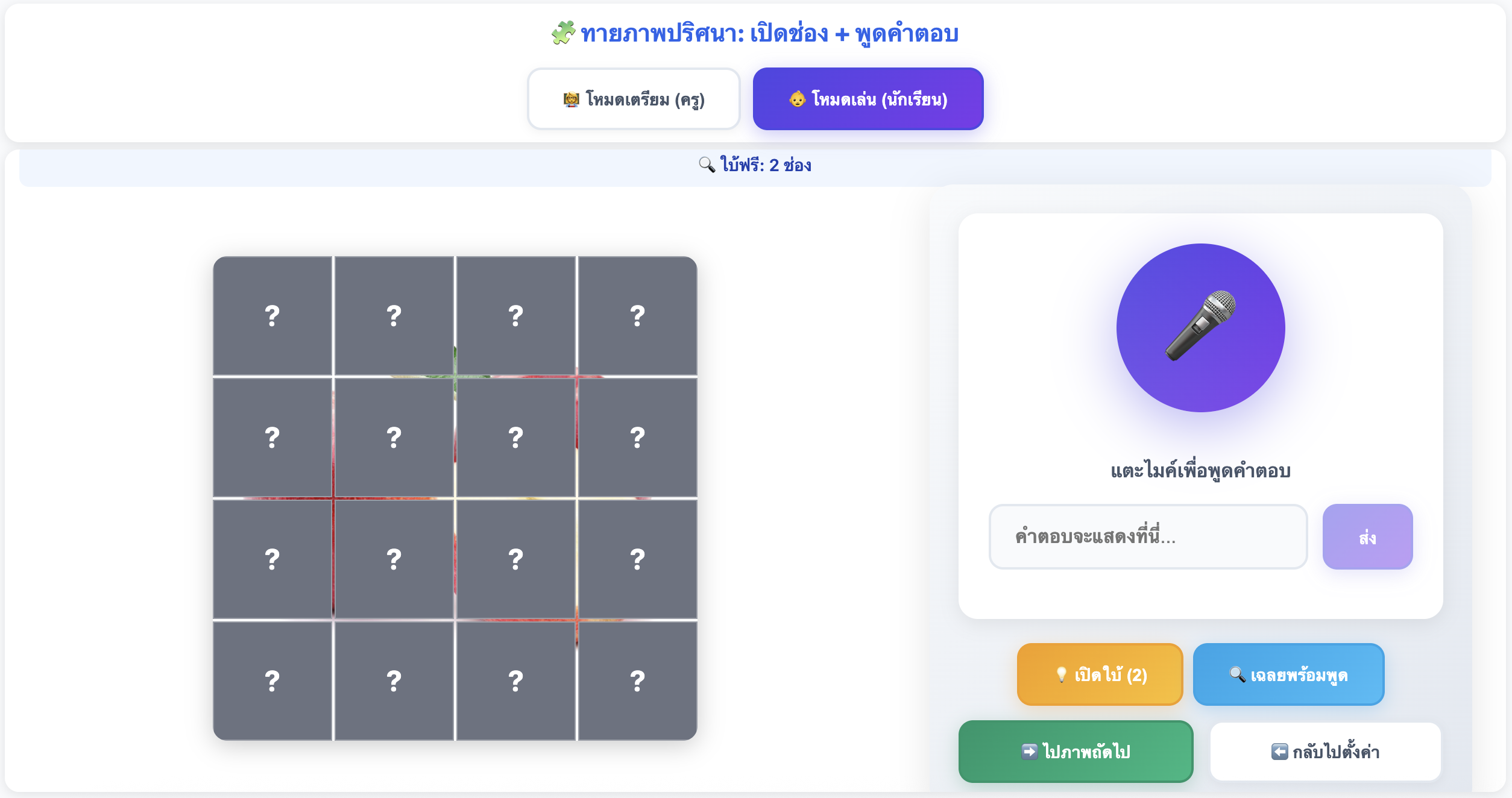Reveal the top-right puzzle tile
This screenshot has width=1512, height=798.
pyautogui.click(x=637, y=316)
